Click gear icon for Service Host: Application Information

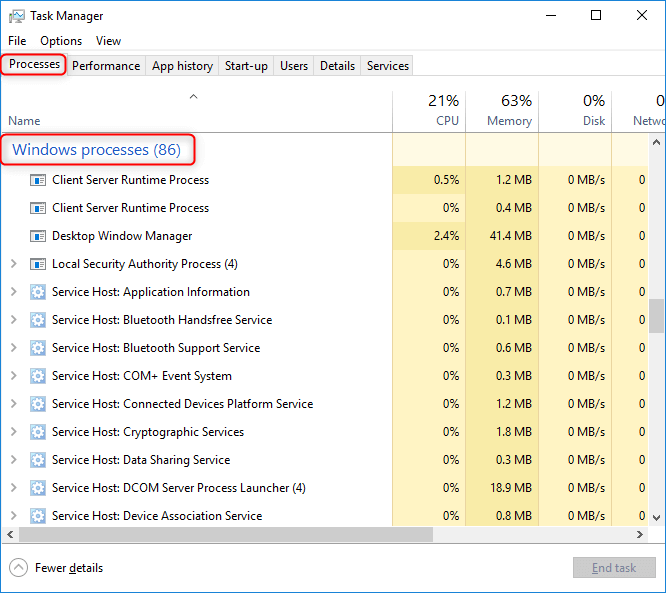[x=38, y=292]
